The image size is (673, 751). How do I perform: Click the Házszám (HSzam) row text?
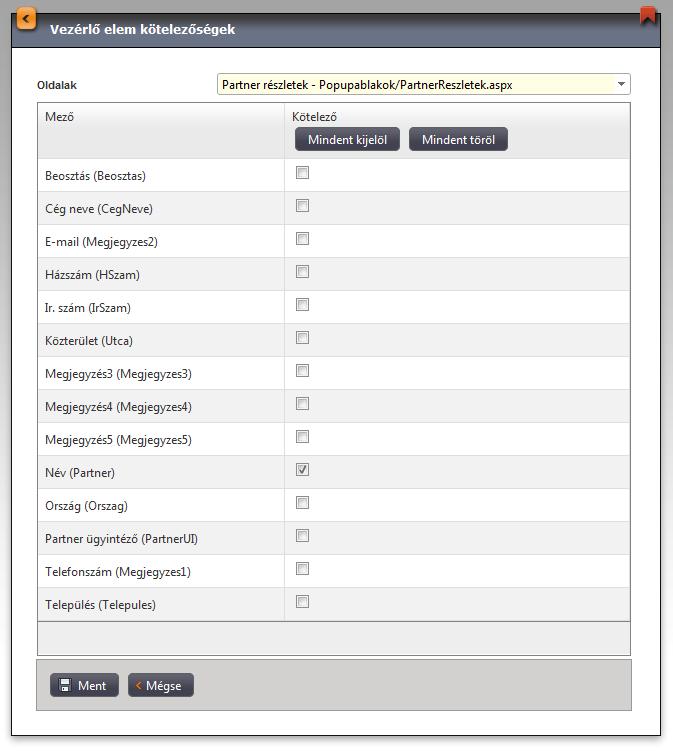click(x=92, y=275)
